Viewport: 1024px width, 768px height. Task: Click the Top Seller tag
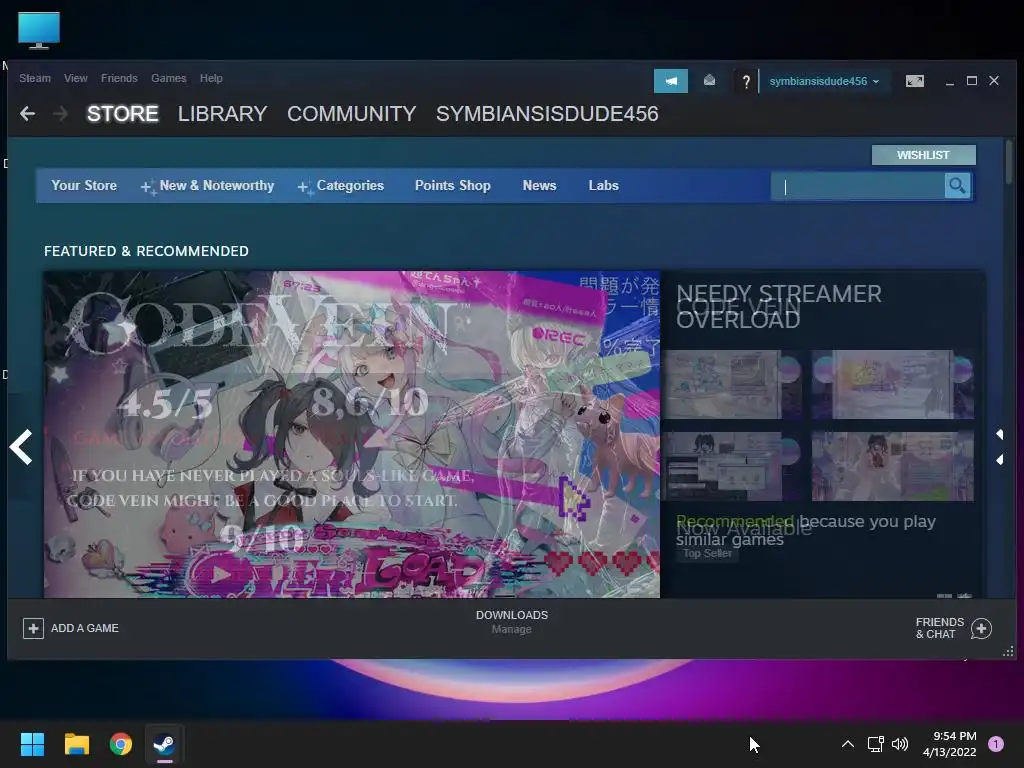point(707,554)
